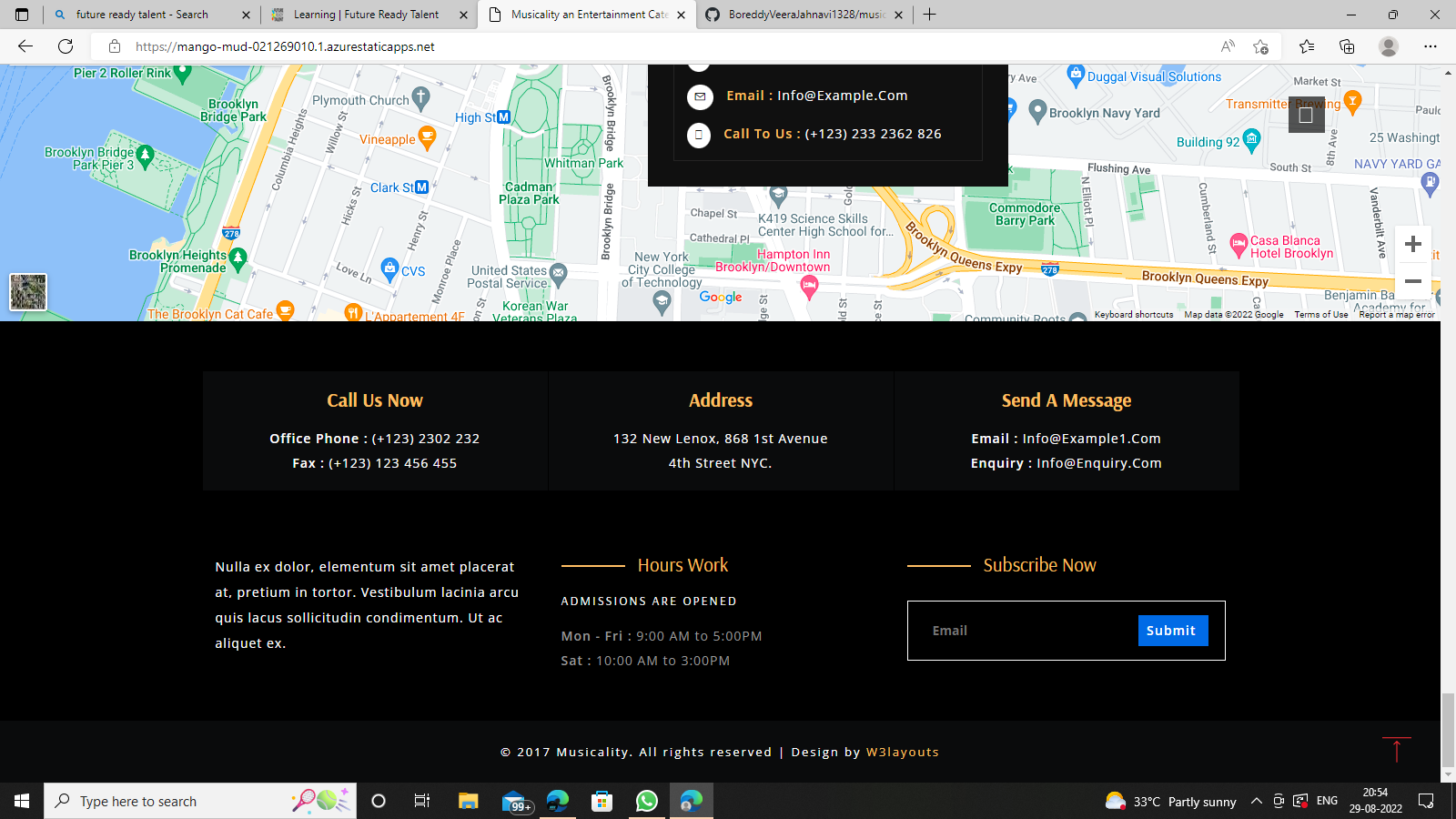Open the Favorites bar icon
This screenshot has height=819, width=1456.
pyautogui.click(x=1307, y=45)
